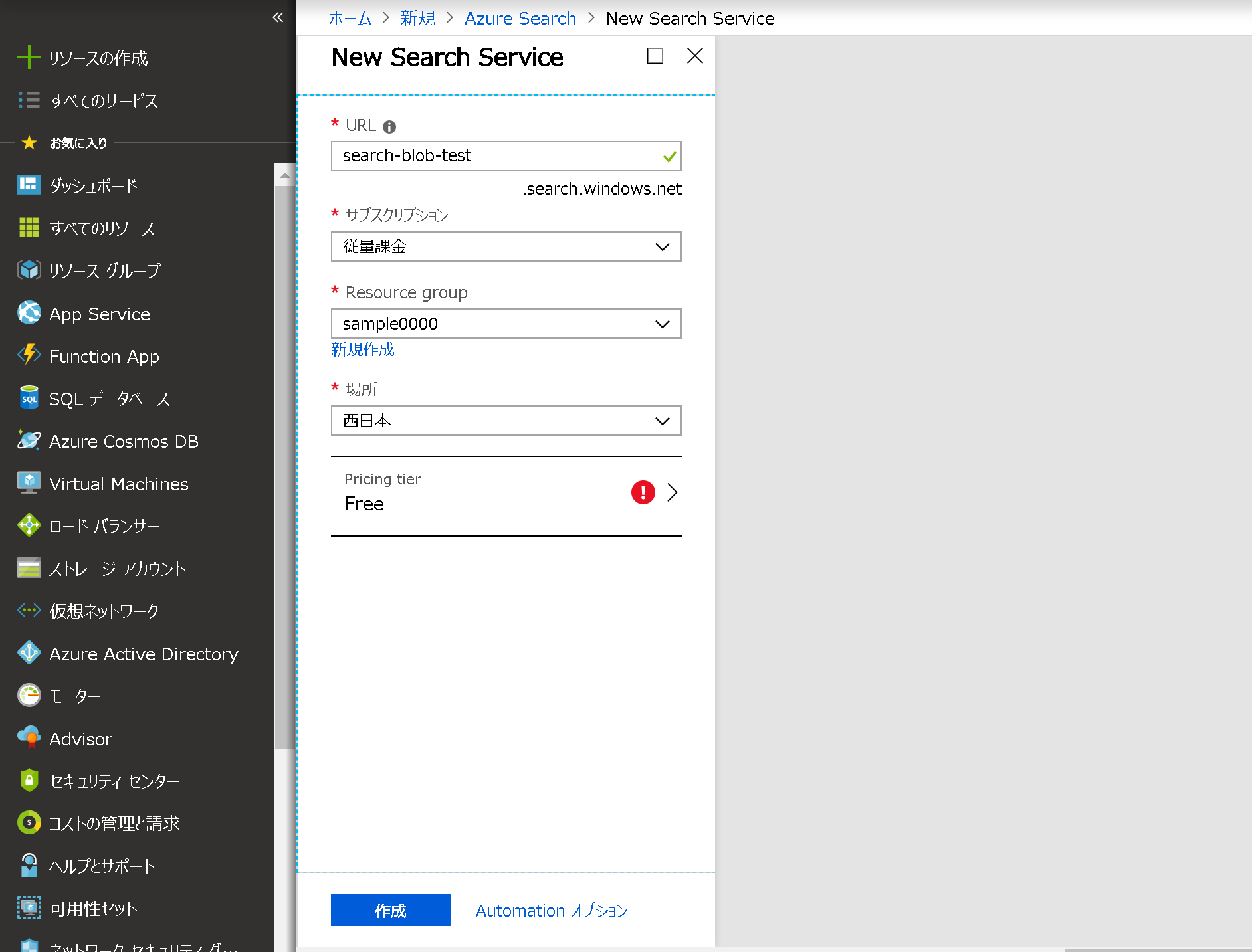Click the storage account icon
This screenshot has height=952, width=1252.
pos(29,568)
